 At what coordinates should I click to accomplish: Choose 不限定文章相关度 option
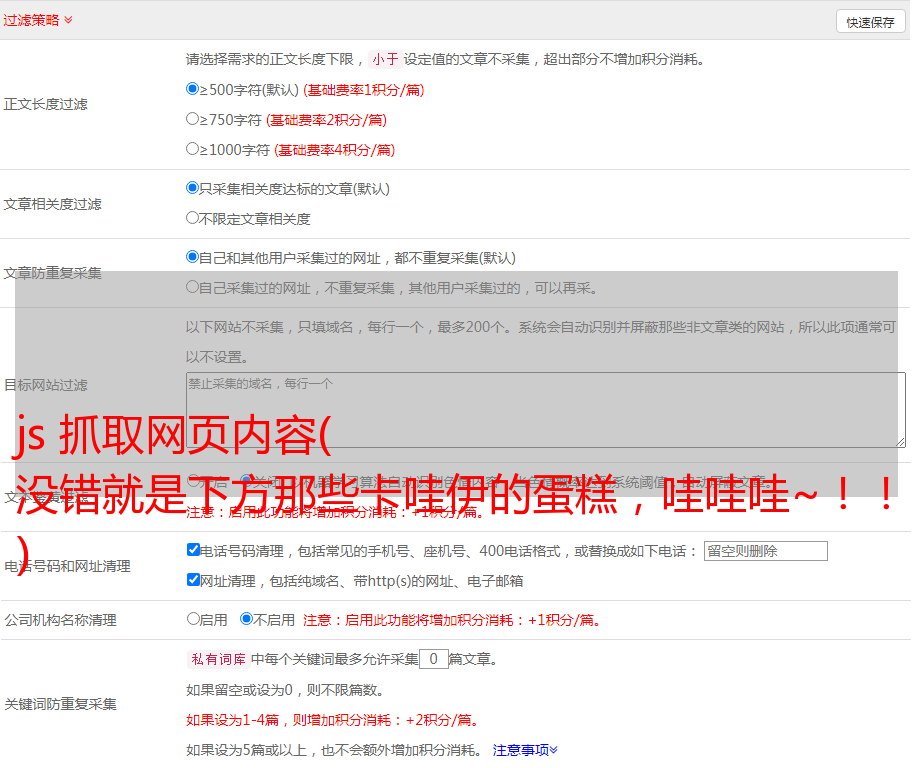[x=193, y=218]
